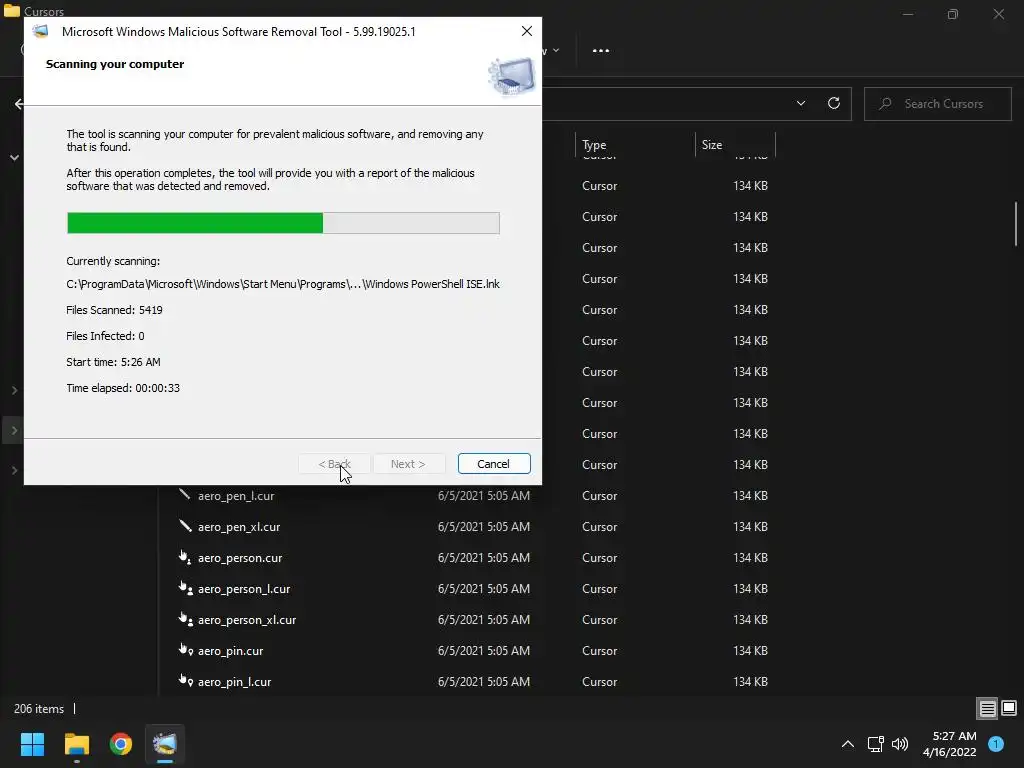This screenshot has width=1024, height=768.
Task: Click the aero_person_l.cur hand icon
Action: pyautogui.click(x=185, y=588)
